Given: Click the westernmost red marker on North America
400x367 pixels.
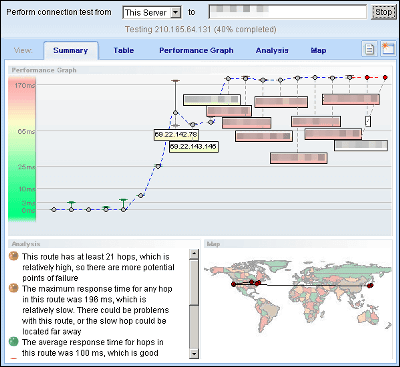Looking at the screenshot, I should click(233, 284).
